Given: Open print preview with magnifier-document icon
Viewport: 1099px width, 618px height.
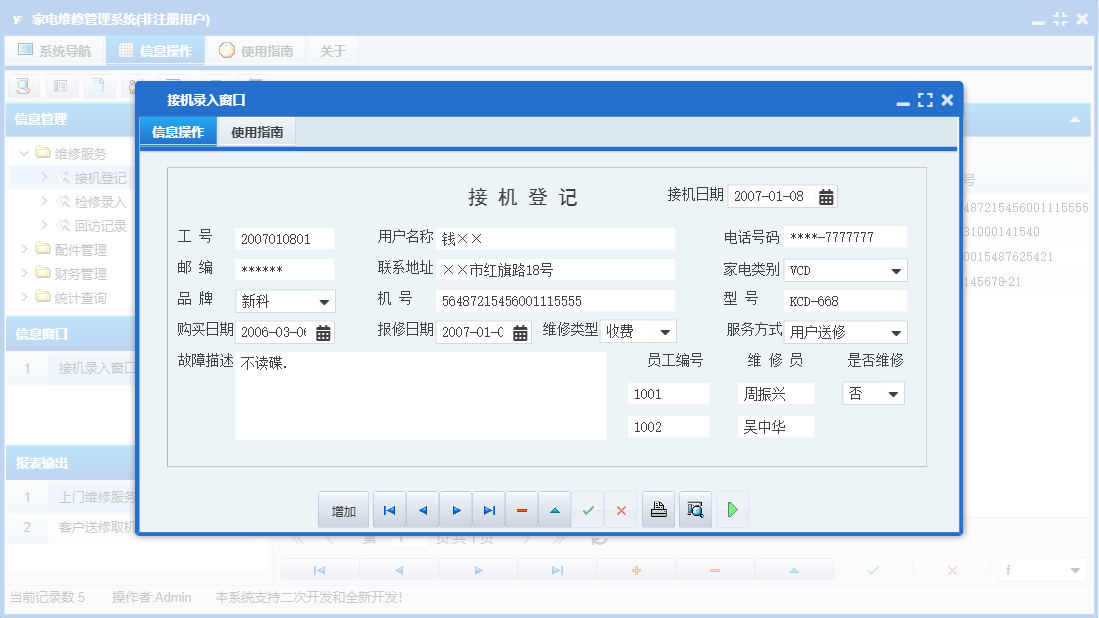Looking at the screenshot, I should point(695,509).
